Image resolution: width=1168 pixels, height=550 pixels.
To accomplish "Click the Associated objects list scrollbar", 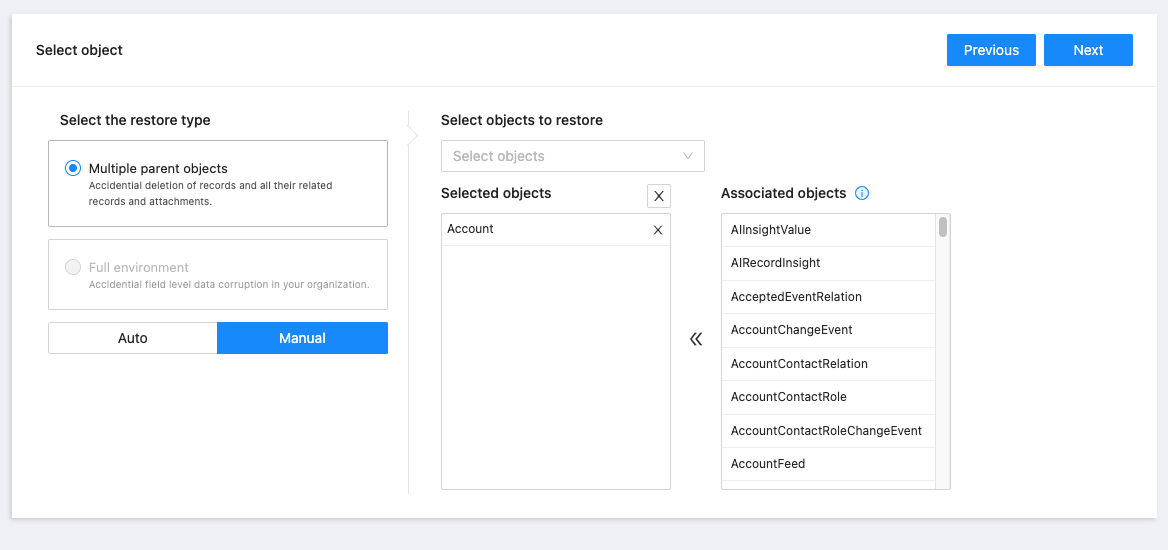I will tap(943, 228).
